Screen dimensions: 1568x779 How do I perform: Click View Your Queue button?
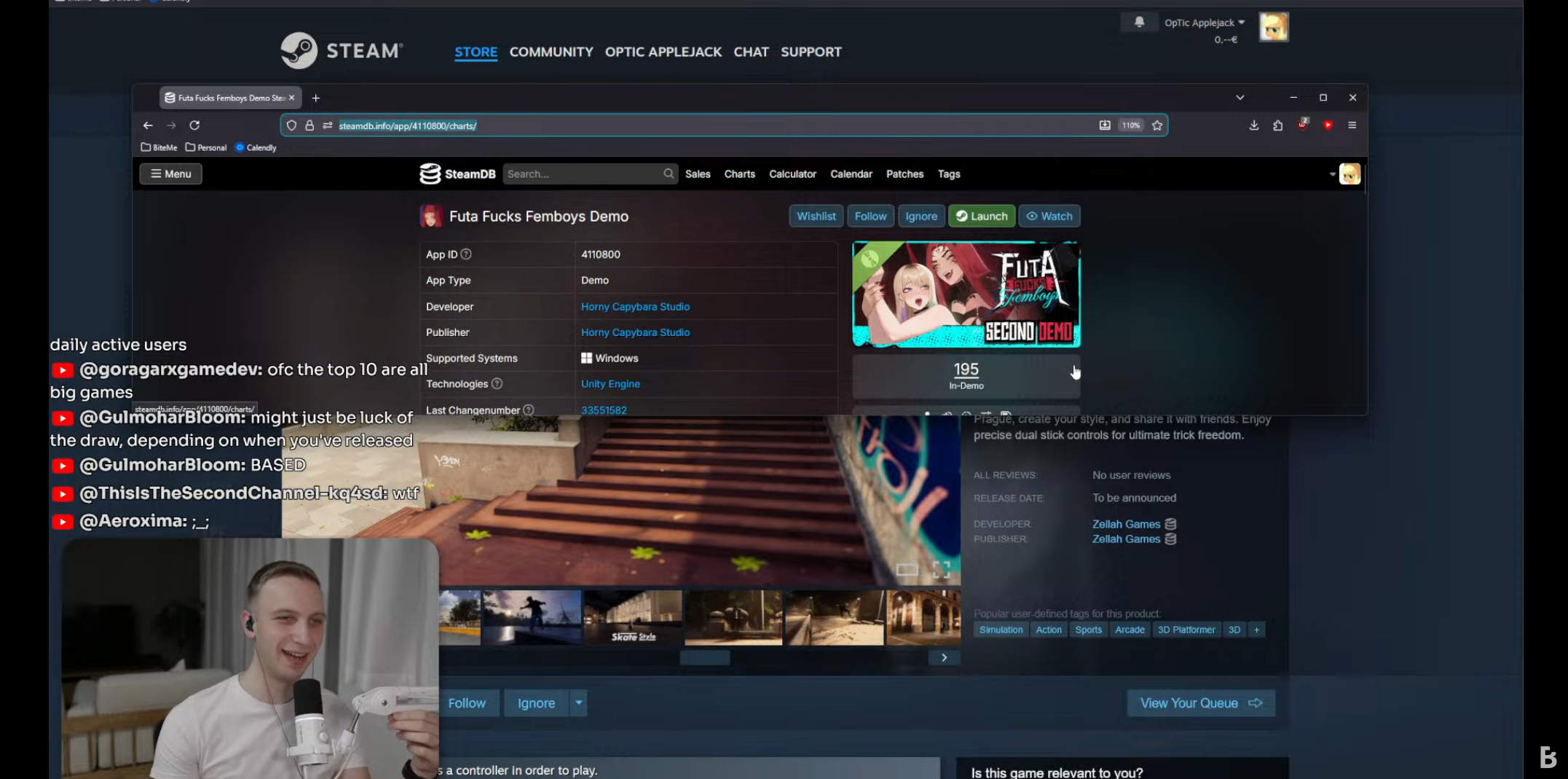point(1201,703)
